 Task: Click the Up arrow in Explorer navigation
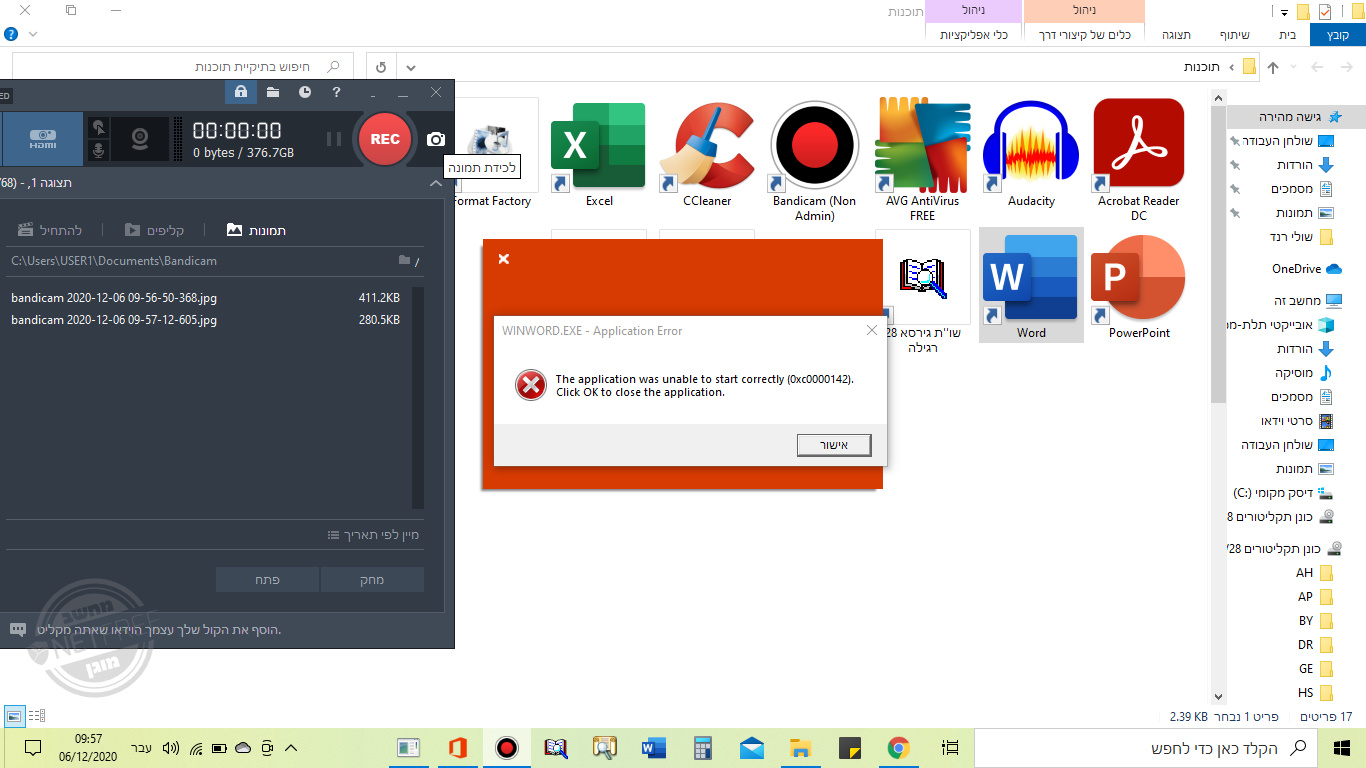tap(1273, 67)
